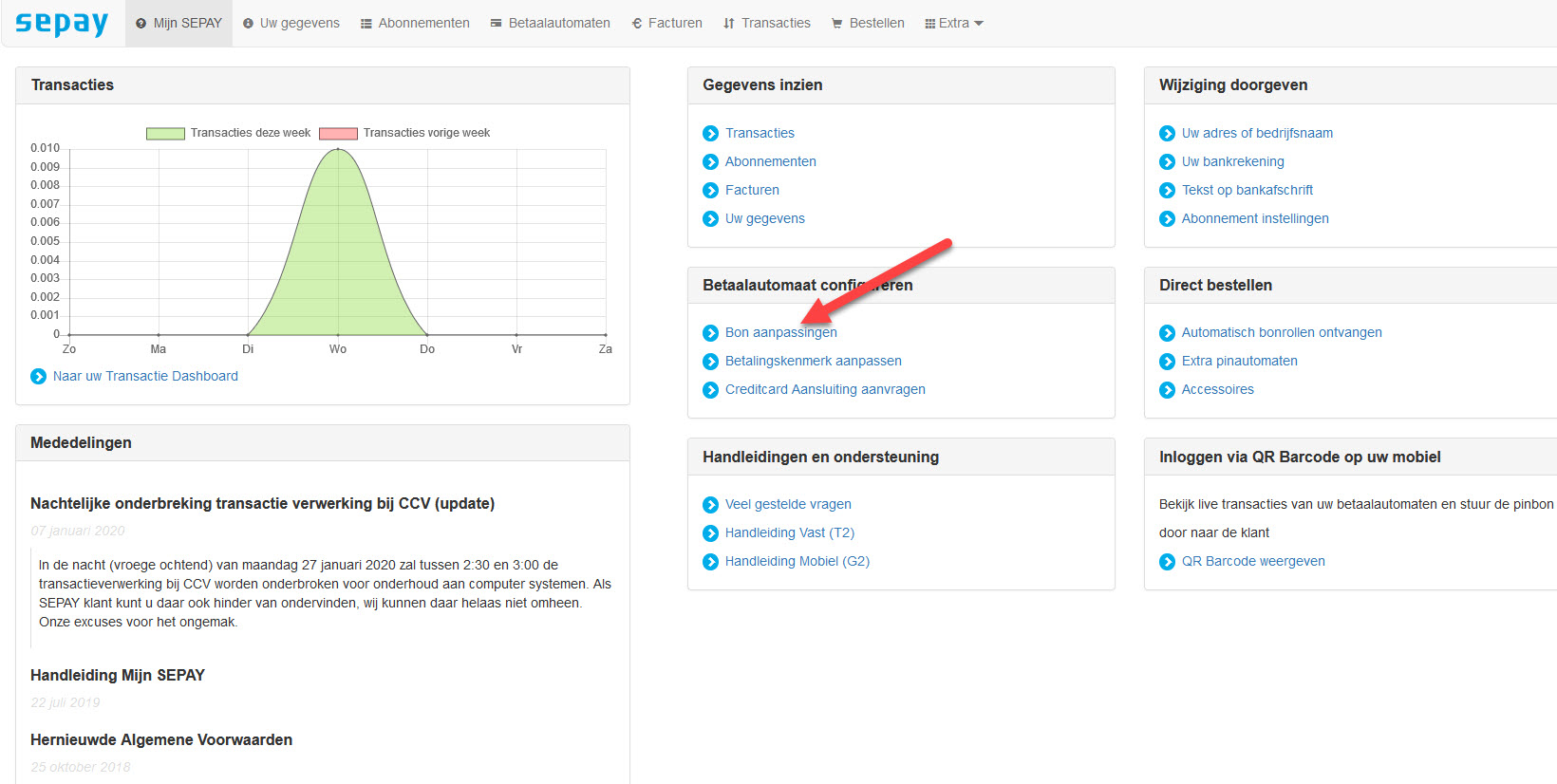The image size is (1557, 784).
Task: Click the arrow icon next to Uw bankrekening
Action: click(1167, 162)
